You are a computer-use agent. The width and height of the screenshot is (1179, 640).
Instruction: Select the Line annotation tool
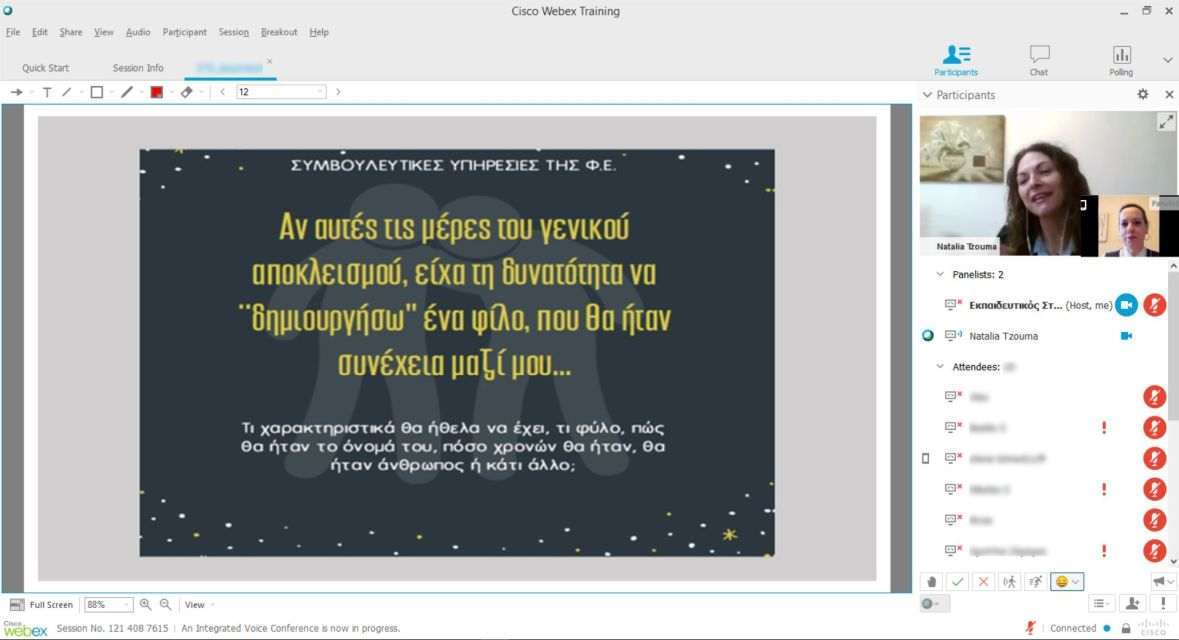pyautogui.click(x=67, y=92)
